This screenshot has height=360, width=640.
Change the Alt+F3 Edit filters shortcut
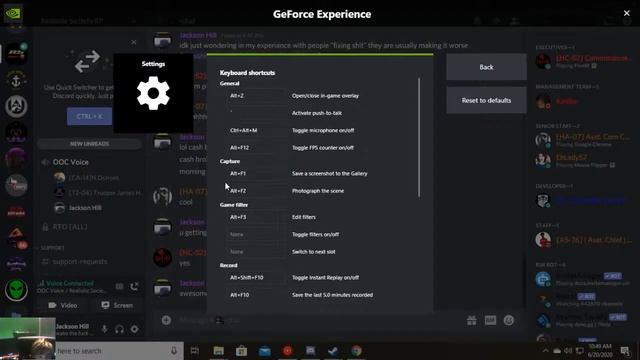click(x=256, y=217)
